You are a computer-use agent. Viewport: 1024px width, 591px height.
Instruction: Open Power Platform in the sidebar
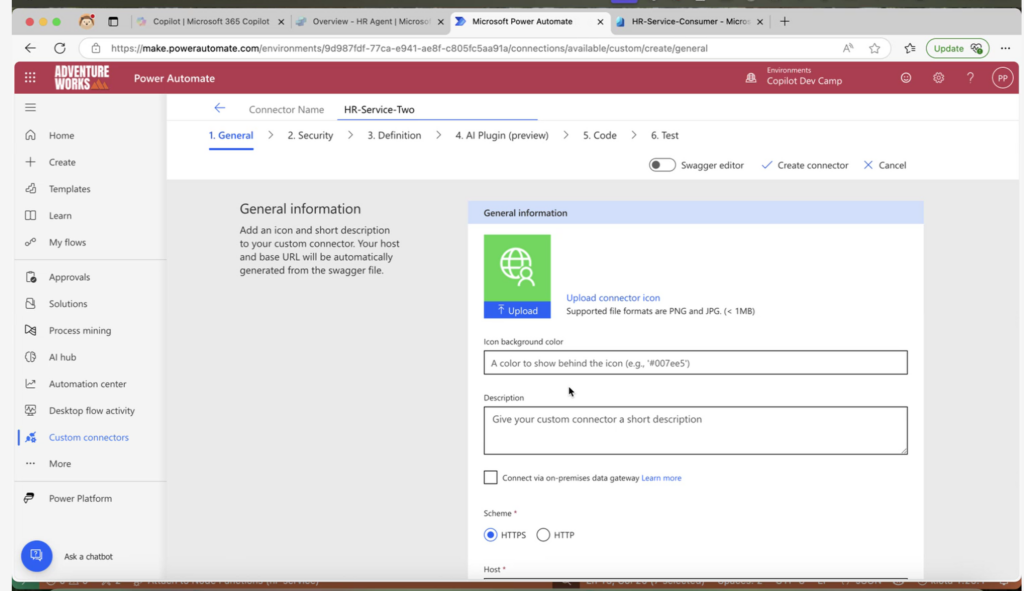coord(80,498)
